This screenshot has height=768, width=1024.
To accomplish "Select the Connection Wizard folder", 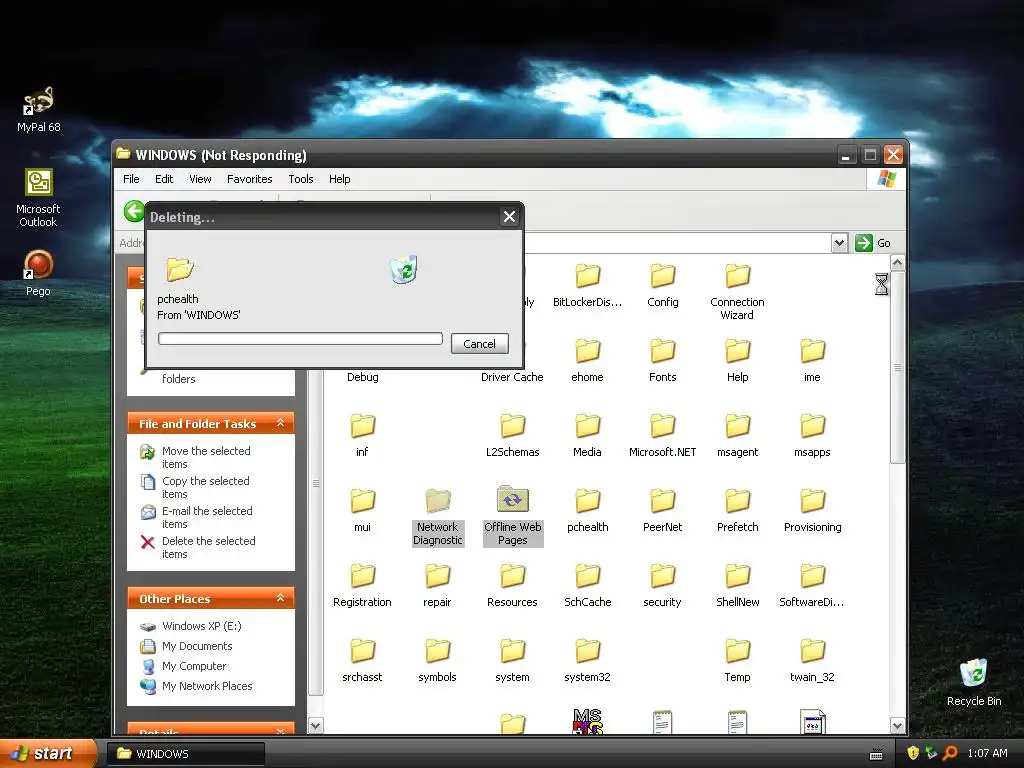I will pyautogui.click(x=737, y=291).
